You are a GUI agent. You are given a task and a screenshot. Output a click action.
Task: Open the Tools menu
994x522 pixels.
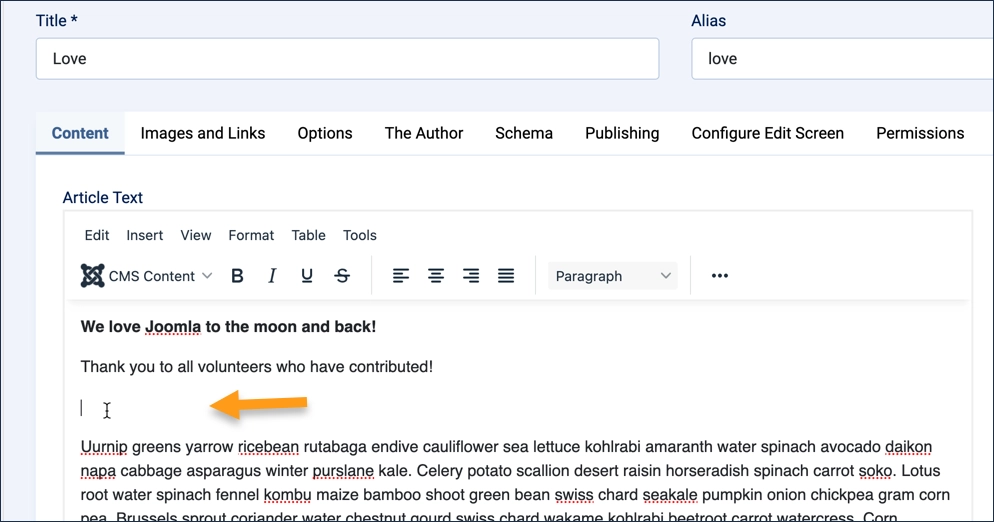click(360, 235)
